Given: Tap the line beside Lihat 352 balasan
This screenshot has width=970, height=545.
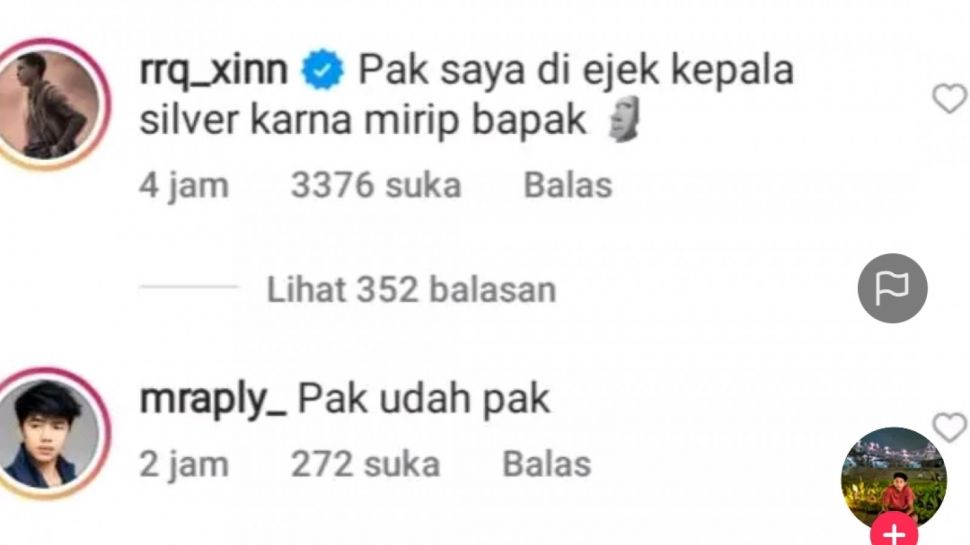Looking at the screenshot, I should tap(189, 286).
